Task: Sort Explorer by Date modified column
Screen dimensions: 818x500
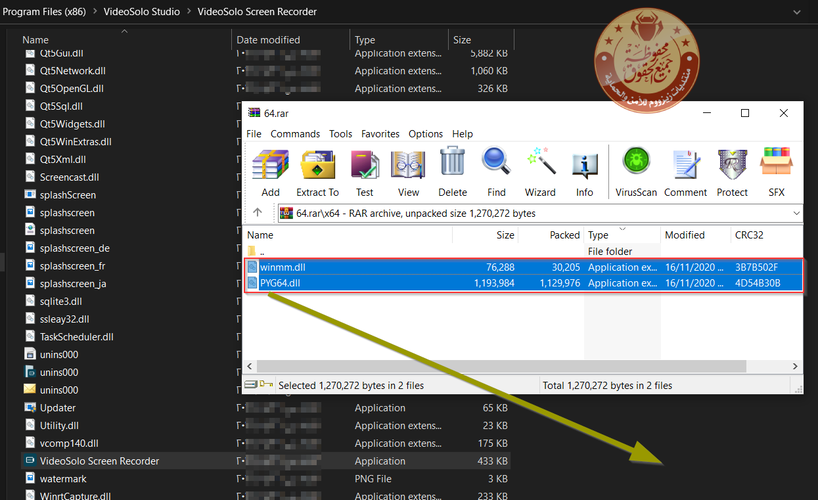Action: click(x=290, y=40)
